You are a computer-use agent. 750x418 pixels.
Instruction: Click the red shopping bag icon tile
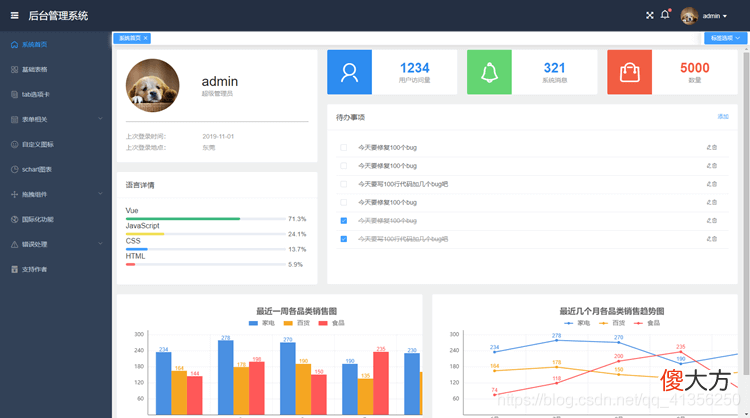point(629,72)
